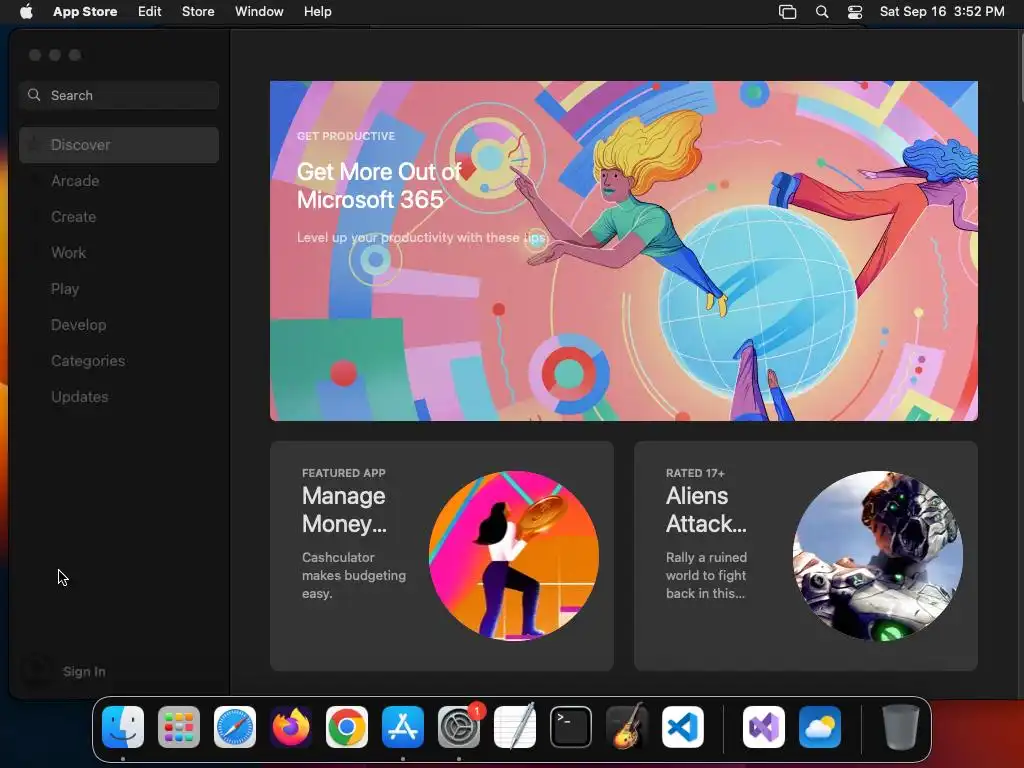Image resolution: width=1024 pixels, height=768 pixels.
Task: Select Play in the sidebar
Action: pyautogui.click(x=119, y=289)
